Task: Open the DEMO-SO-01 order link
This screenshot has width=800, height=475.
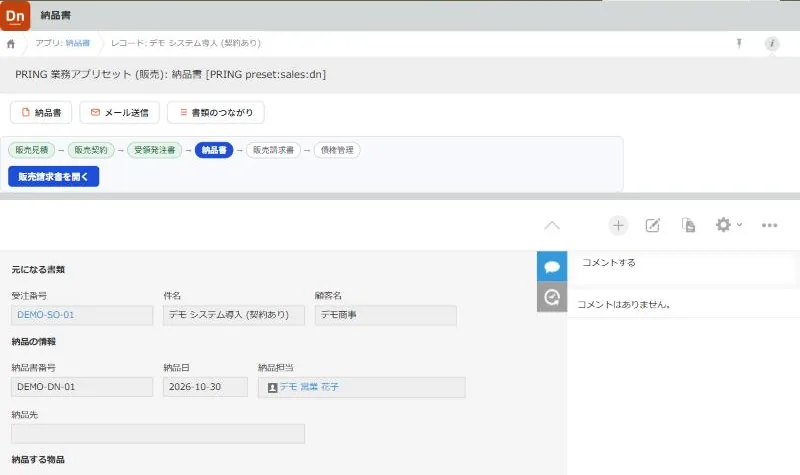Action: coord(45,315)
